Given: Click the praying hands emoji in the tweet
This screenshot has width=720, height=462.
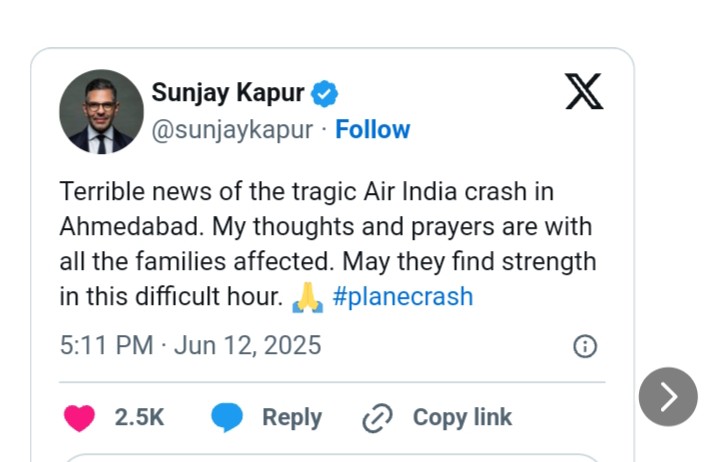Looking at the screenshot, I should pos(307,297).
